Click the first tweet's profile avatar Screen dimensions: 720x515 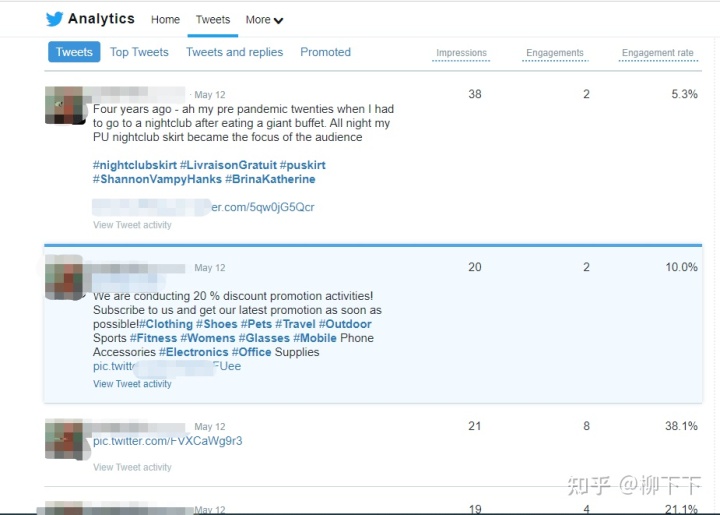click(64, 106)
